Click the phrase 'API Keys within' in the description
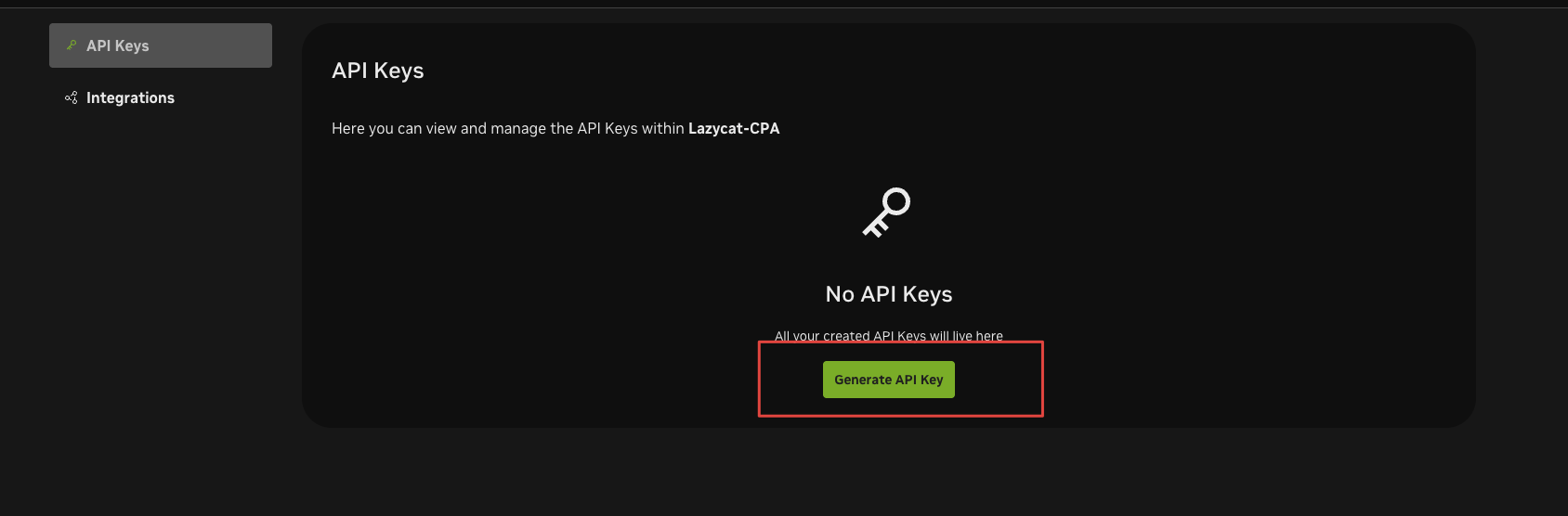The width and height of the screenshot is (1568, 516). coord(631,128)
